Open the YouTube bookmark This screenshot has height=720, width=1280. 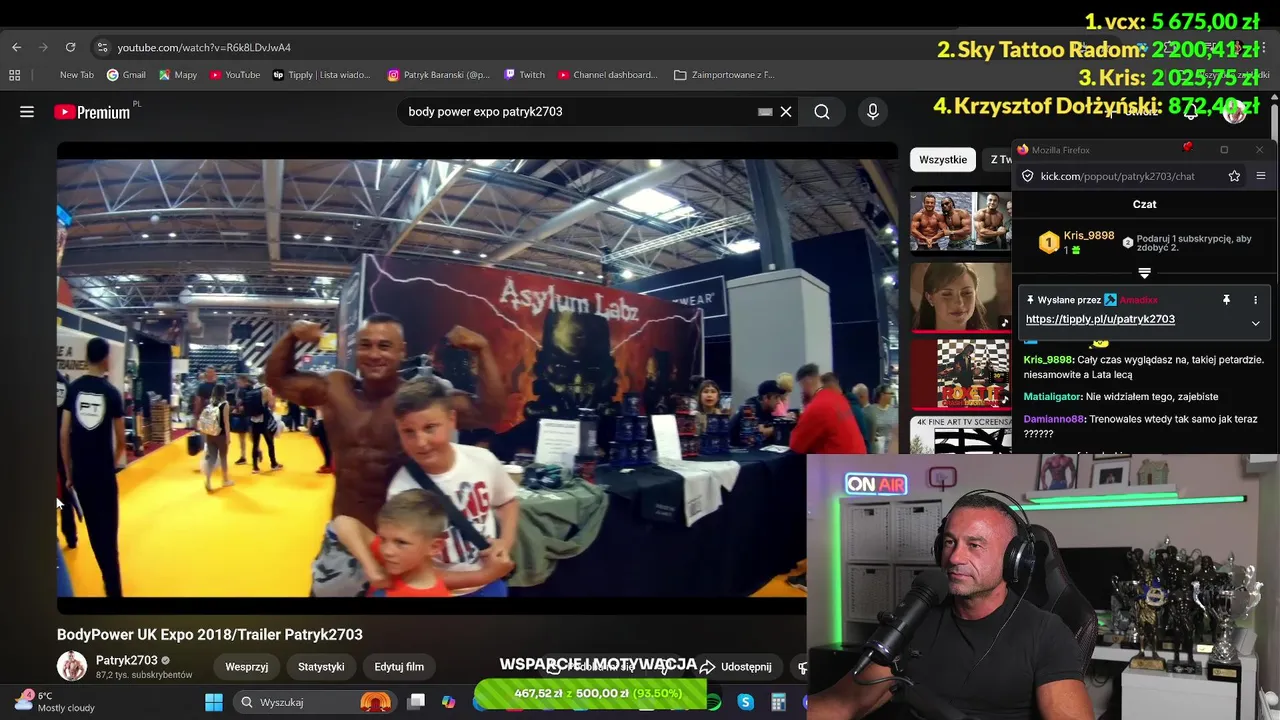click(235, 75)
